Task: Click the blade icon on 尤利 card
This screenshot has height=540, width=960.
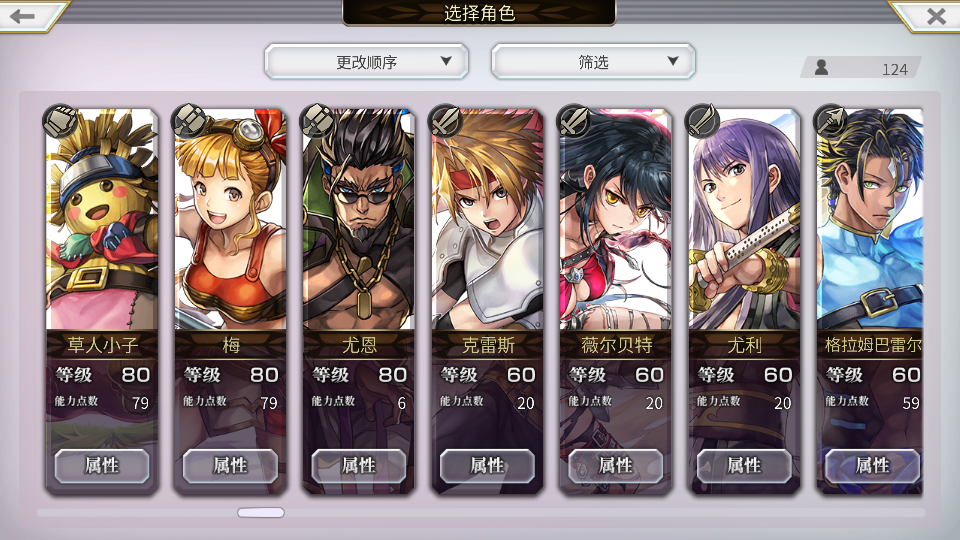Action: pos(703,121)
